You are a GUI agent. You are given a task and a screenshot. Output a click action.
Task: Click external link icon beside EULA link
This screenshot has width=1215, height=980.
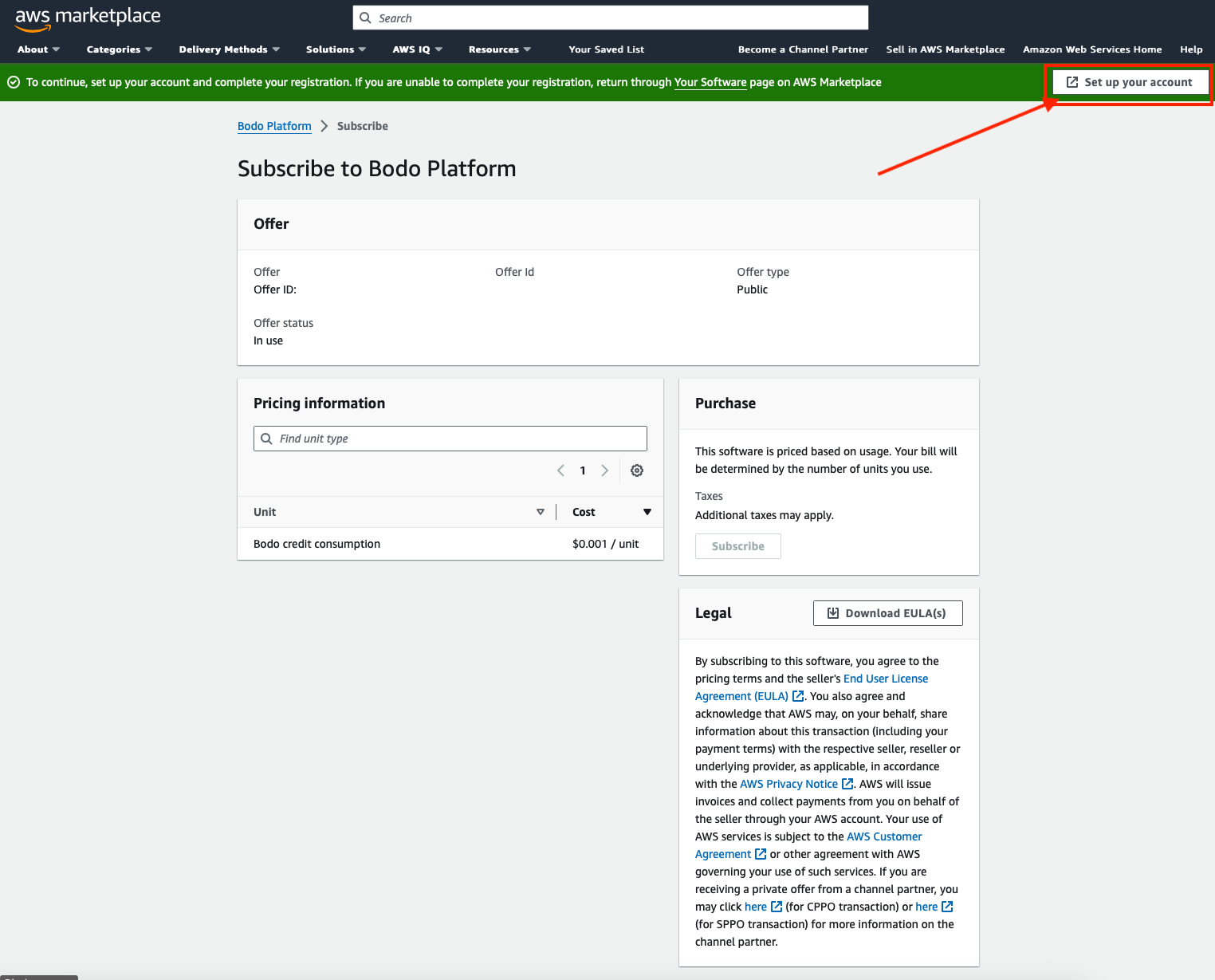tap(798, 696)
